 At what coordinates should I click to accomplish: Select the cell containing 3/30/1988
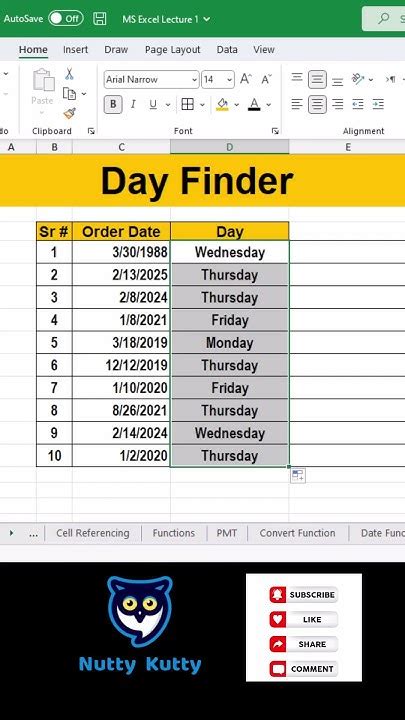point(121,252)
